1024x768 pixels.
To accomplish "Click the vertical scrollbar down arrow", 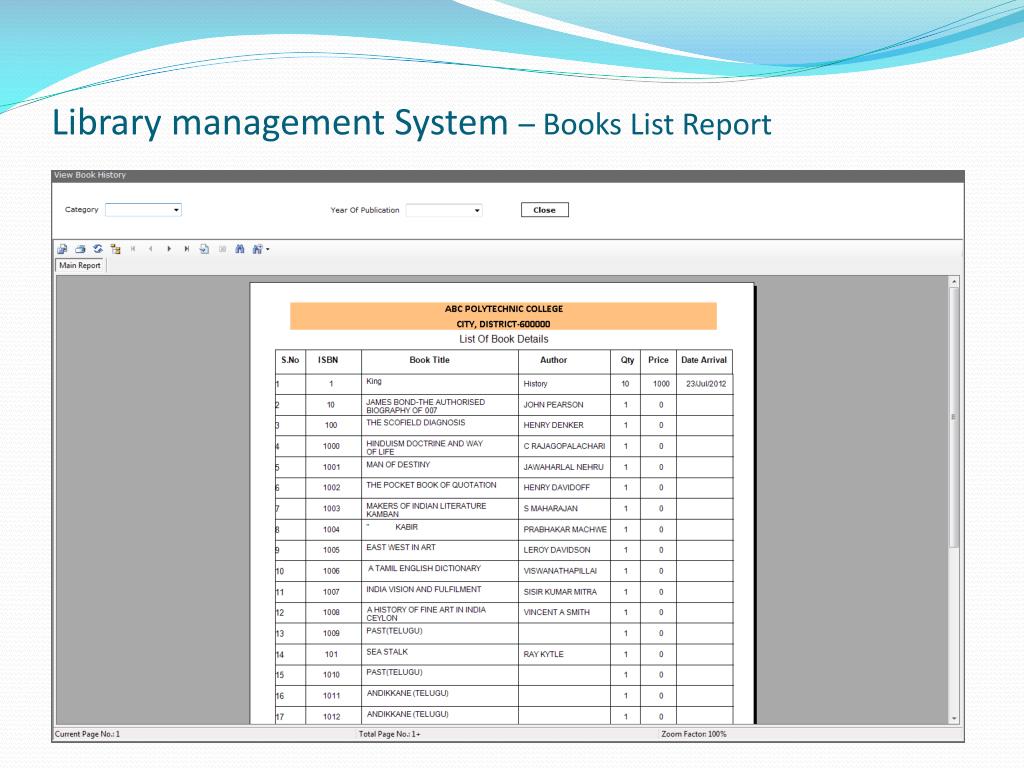I will (954, 718).
